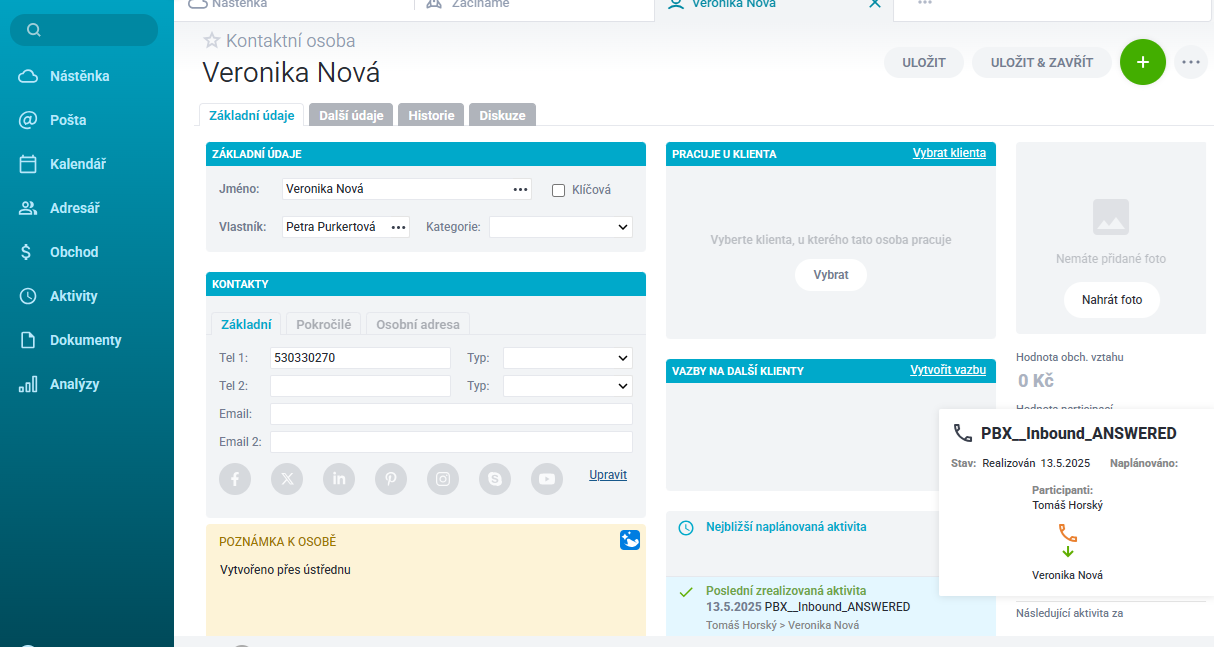The width and height of the screenshot is (1214, 647).
Task: Click the Facebook social icon
Action: (235, 479)
